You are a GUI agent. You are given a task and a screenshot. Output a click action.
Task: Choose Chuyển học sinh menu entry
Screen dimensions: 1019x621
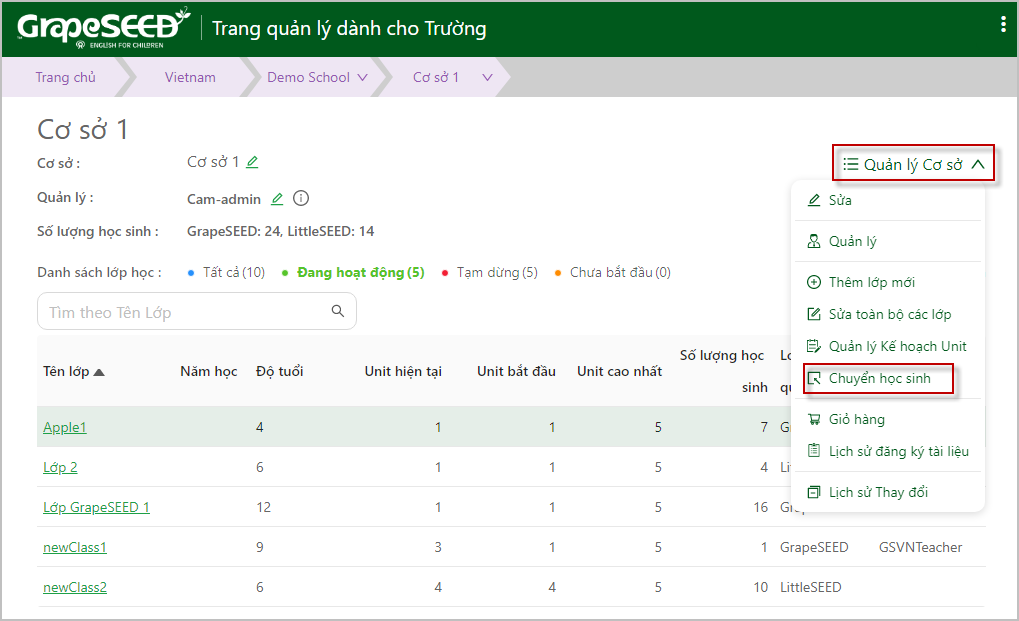click(x=879, y=378)
